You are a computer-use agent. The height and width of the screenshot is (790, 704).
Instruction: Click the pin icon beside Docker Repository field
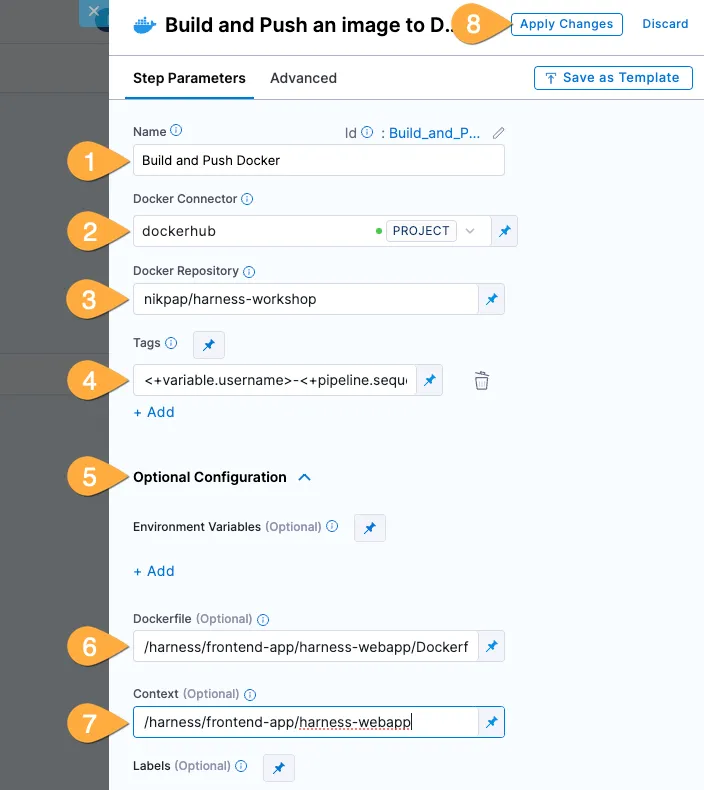pos(492,299)
